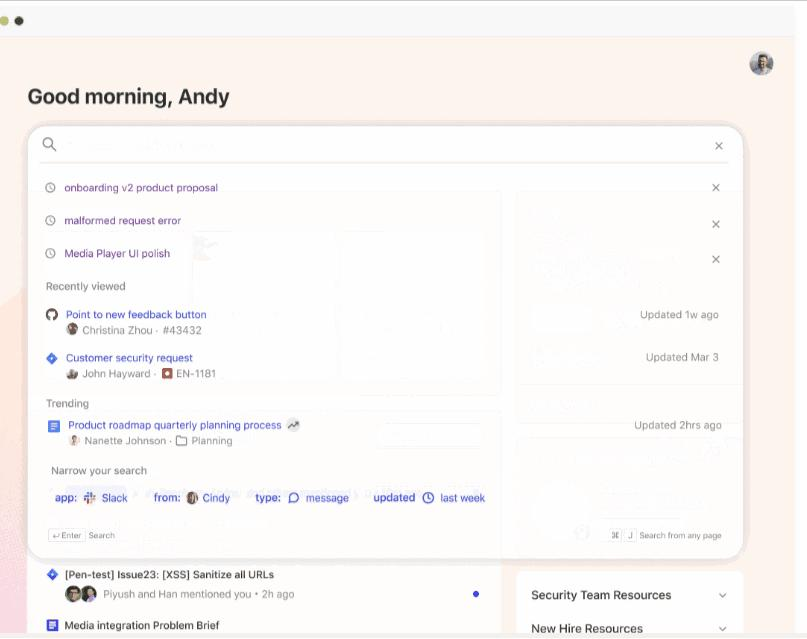
Task: Expand Security Team Resources section
Action: coord(723,595)
